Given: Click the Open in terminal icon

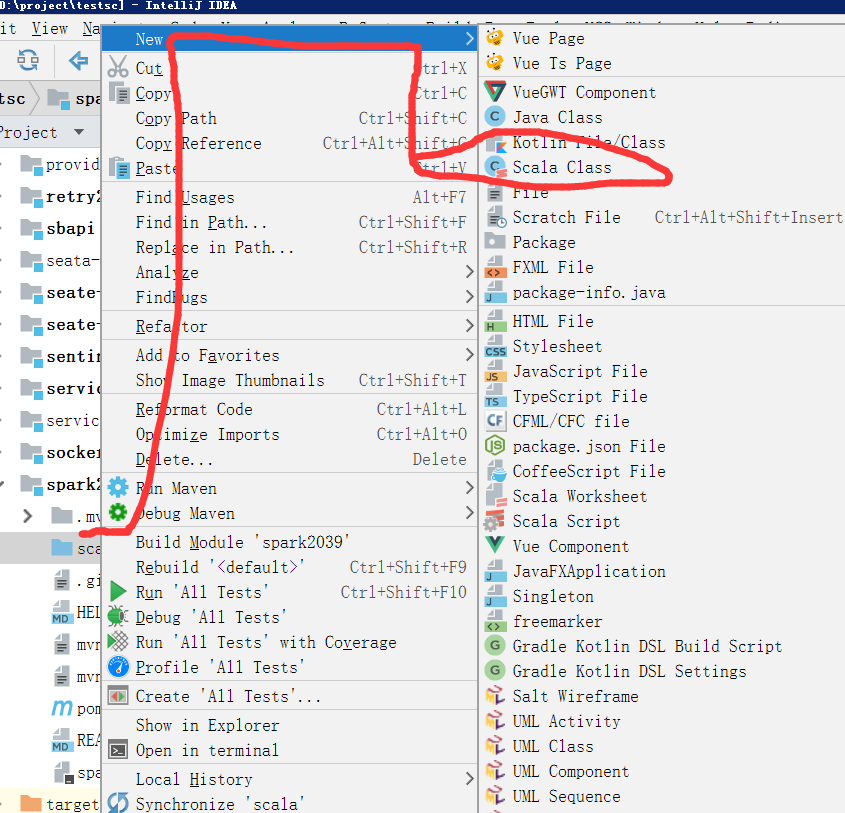Looking at the screenshot, I should [x=118, y=750].
